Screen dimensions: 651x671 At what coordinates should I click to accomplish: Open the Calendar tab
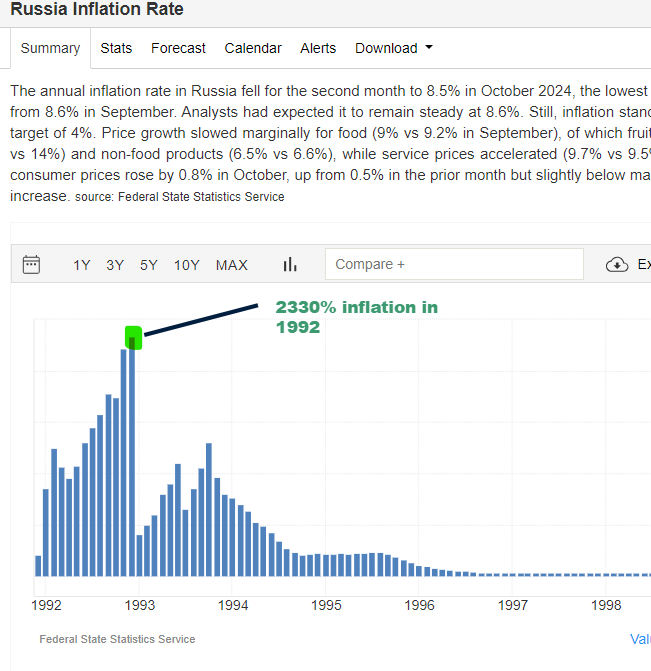[253, 48]
